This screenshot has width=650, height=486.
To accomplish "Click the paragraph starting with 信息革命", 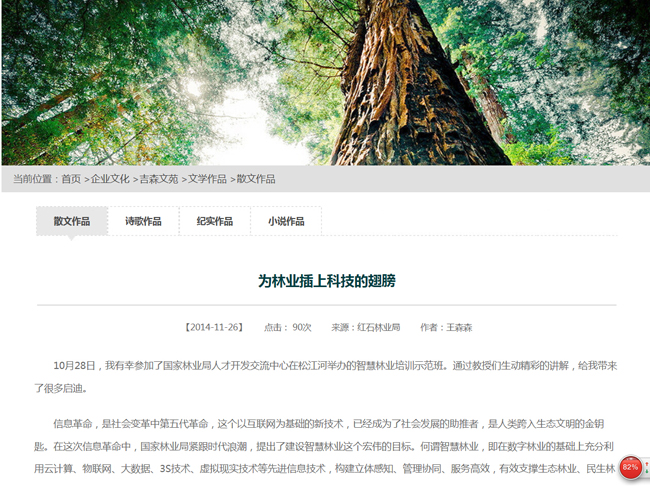I will tap(326, 446).
